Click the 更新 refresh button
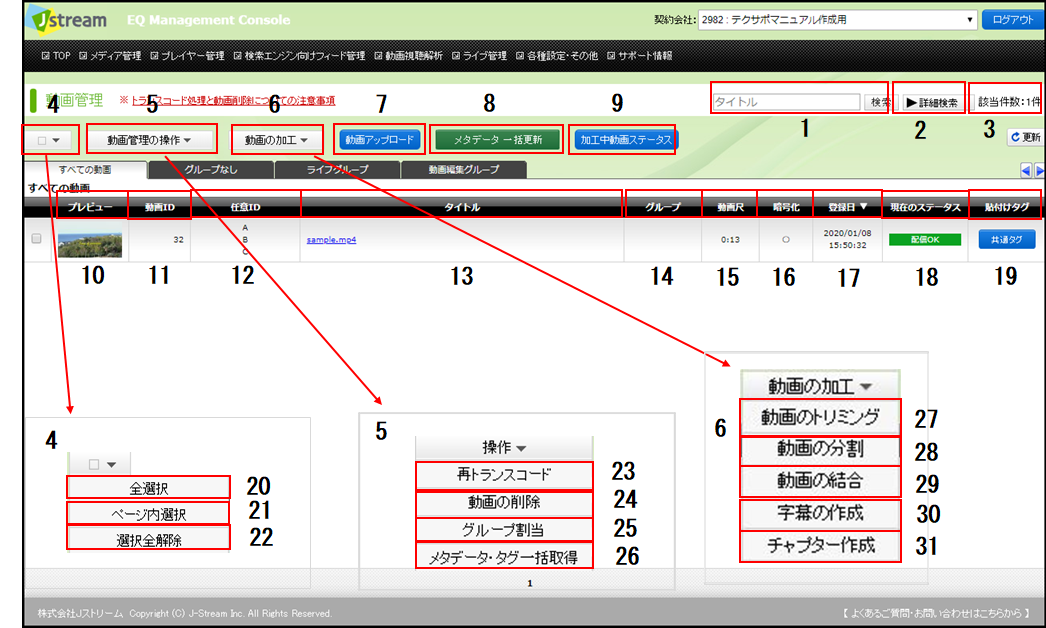This screenshot has width=1046, height=628. click(x=1025, y=137)
